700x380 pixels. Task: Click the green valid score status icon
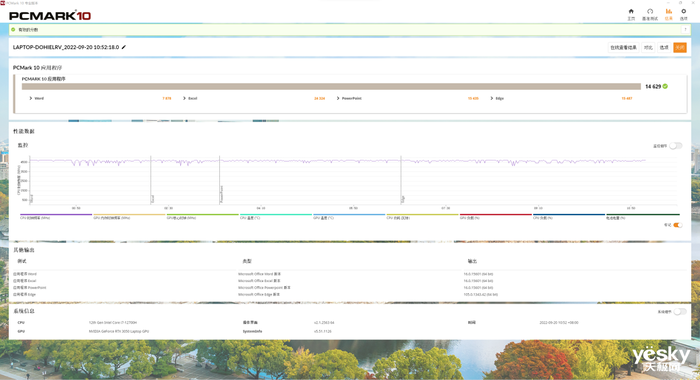(x=13, y=29)
